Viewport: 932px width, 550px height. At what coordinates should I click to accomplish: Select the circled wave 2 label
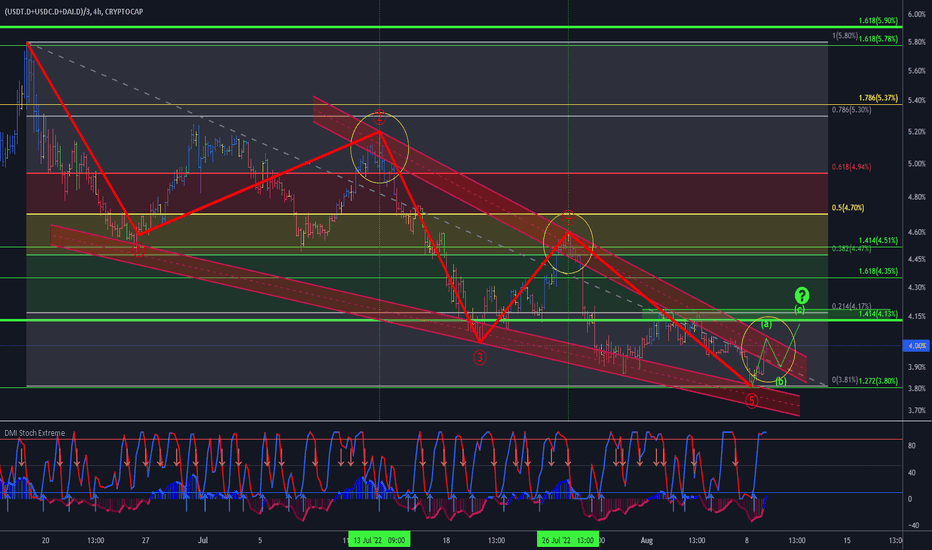click(380, 117)
